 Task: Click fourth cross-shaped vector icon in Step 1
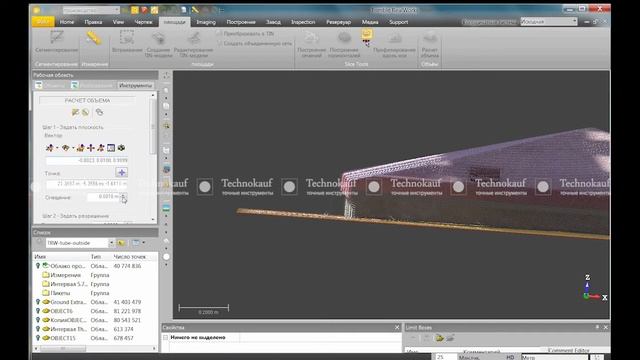tap(91, 148)
